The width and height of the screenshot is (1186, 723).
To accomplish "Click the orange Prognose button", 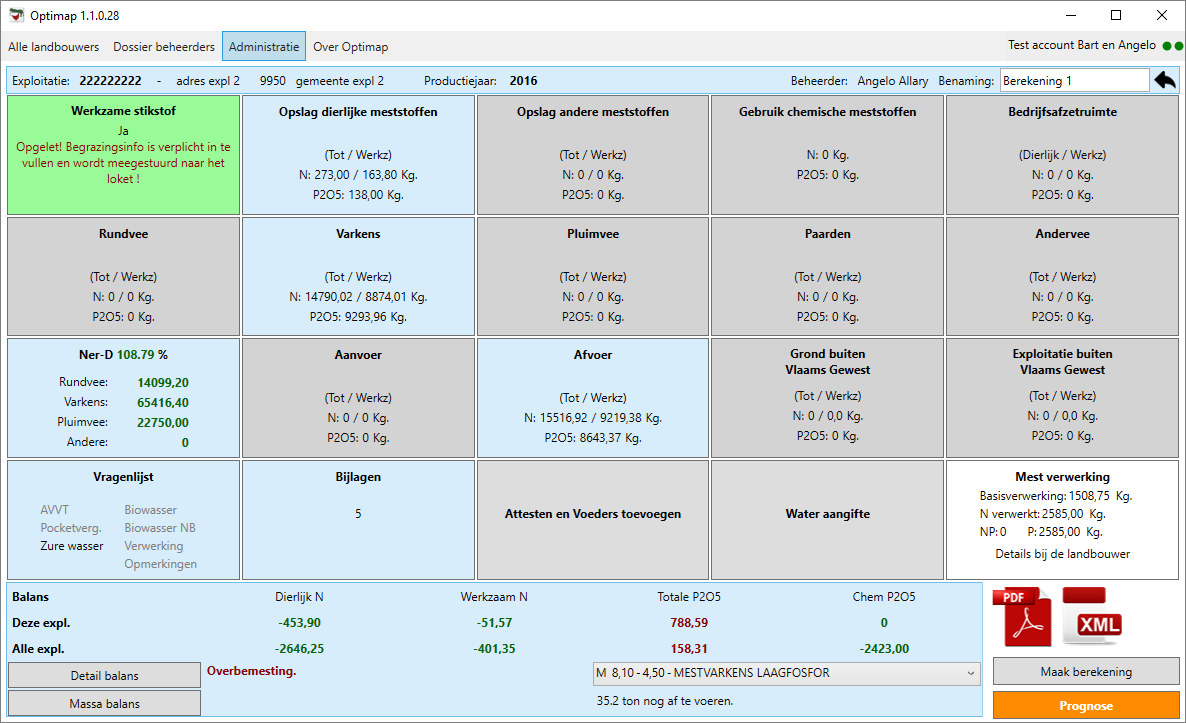I will point(1086,706).
